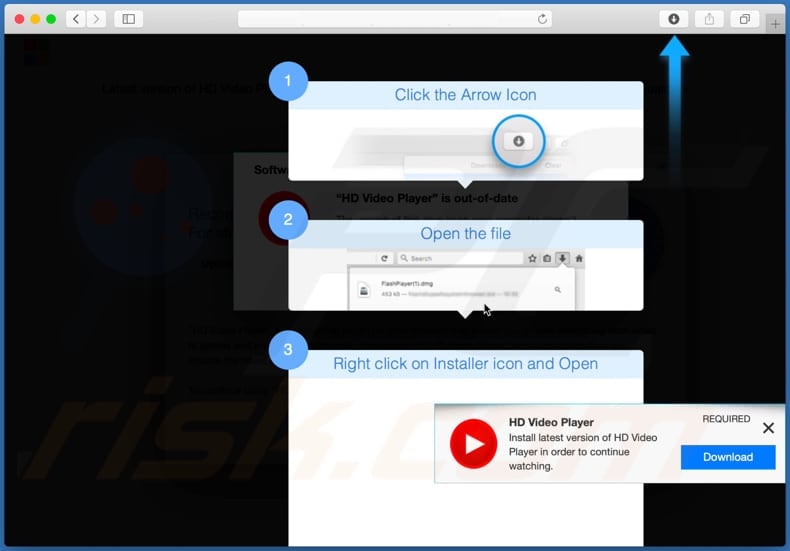The height and width of the screenshot is (551, 790).
Task: Add a new tab with plus button
Action: coord(775,24)
